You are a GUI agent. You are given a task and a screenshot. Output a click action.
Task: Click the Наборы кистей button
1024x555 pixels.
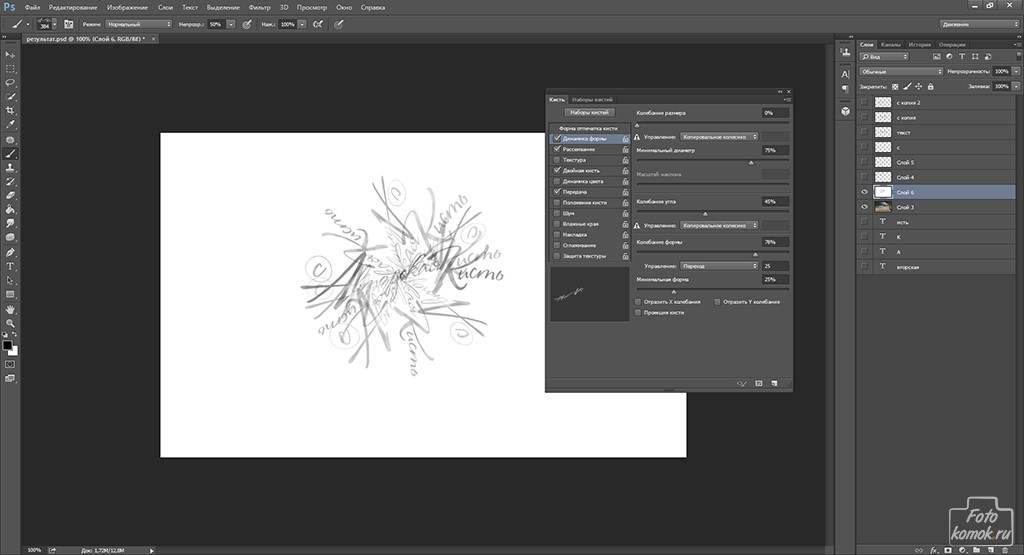pos(589,112)
